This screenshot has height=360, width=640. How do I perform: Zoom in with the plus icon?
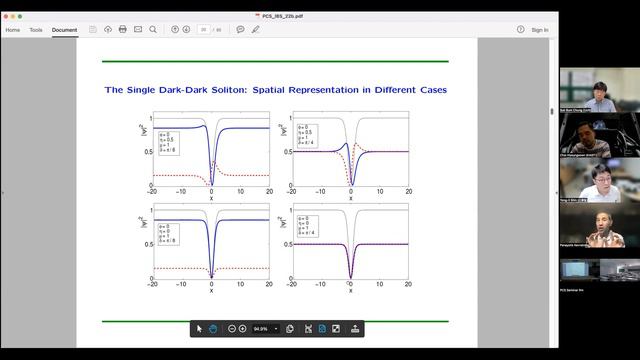[242, 329]
